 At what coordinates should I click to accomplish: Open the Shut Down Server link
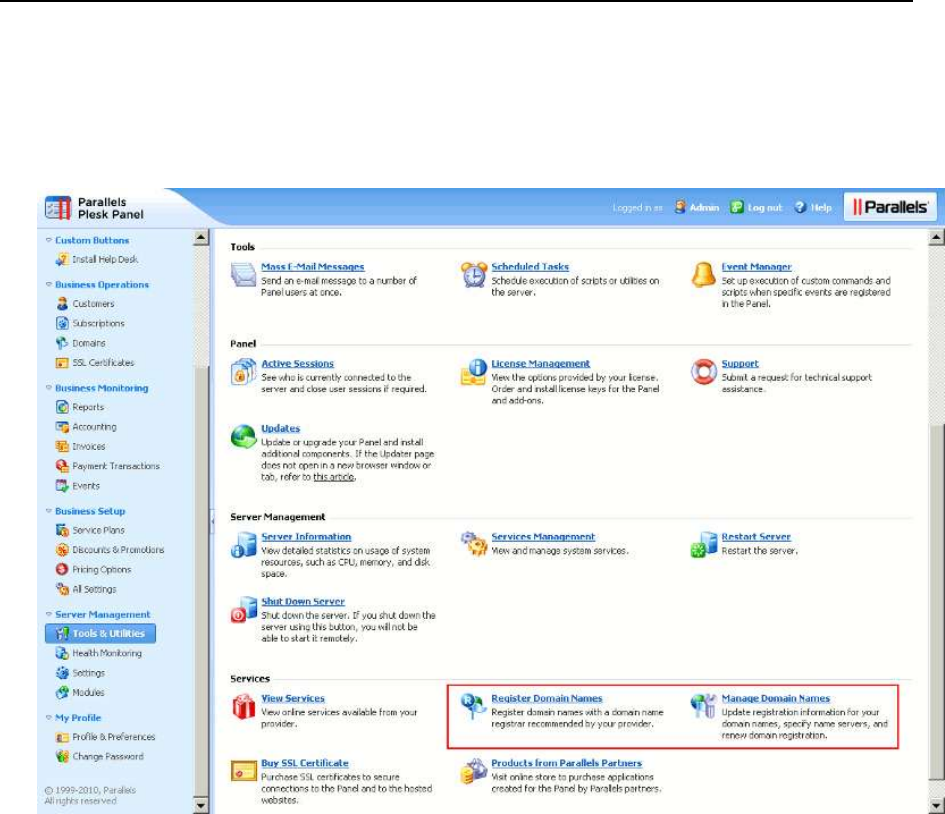point(303,601)
